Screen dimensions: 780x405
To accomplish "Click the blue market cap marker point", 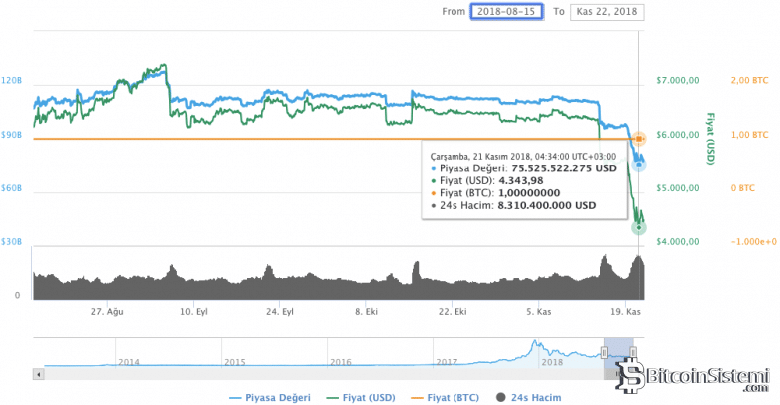I will (x=638, y=162).
